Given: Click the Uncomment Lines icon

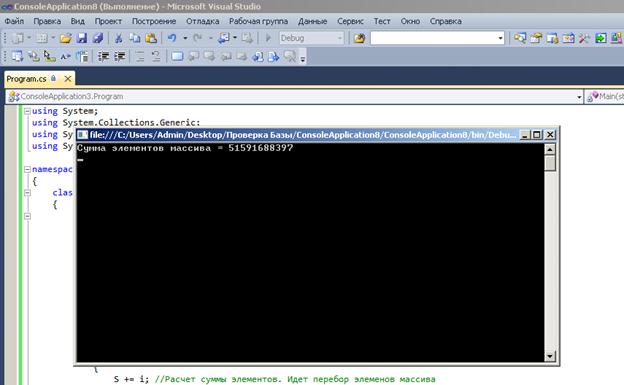Looking at the screenshot, I should coord(156,57).
